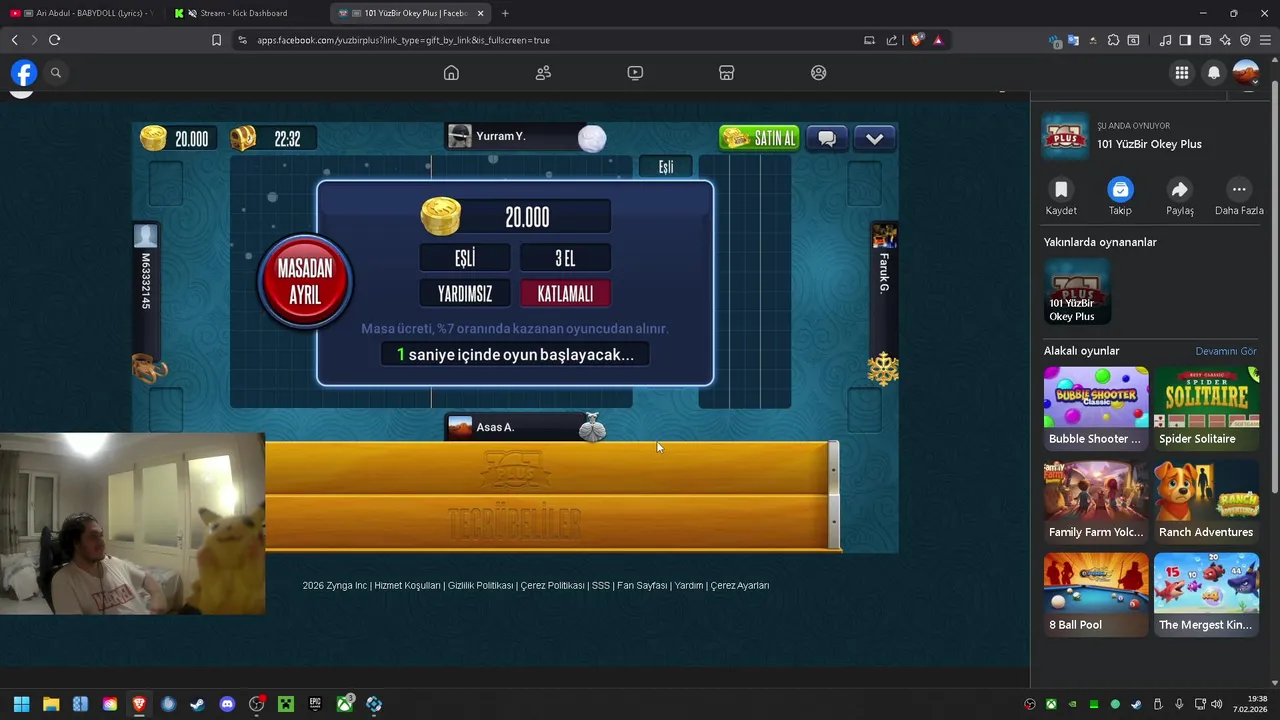The height and width of the screenshot is (720, 1280).
Task: Bookmark this page icon
Action: (x=216, y=40)
